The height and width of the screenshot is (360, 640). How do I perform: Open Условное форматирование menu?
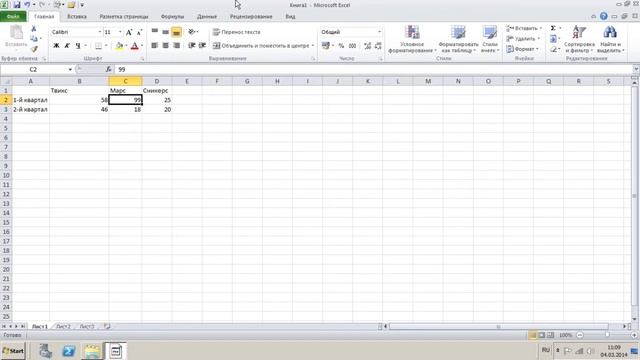[x=412, y=39]
